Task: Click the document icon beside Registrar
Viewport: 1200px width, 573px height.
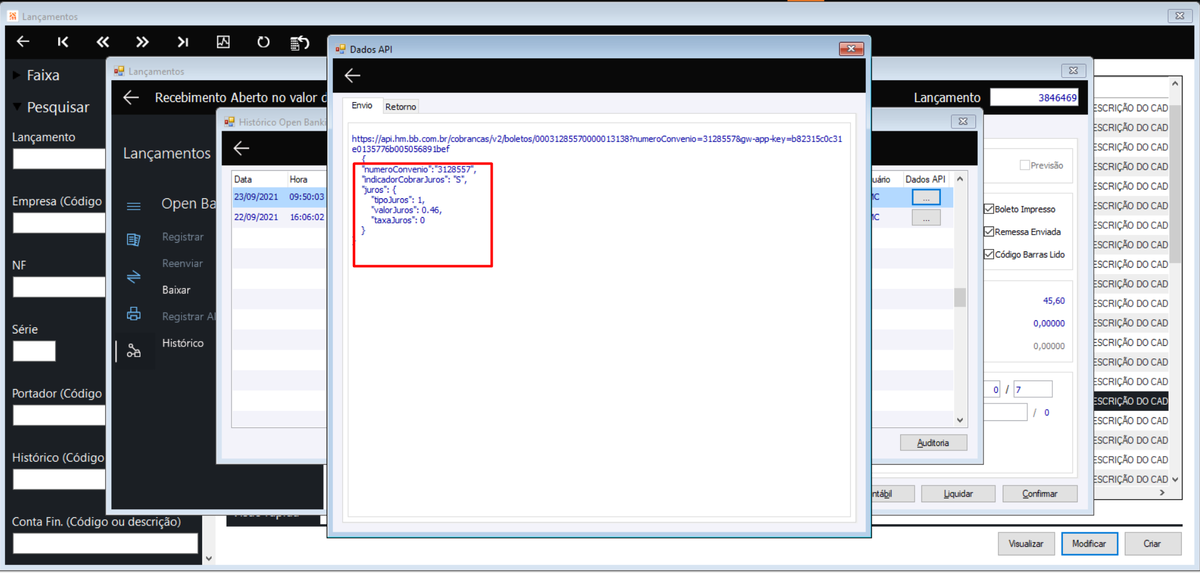Action: [x=134, y=239]
